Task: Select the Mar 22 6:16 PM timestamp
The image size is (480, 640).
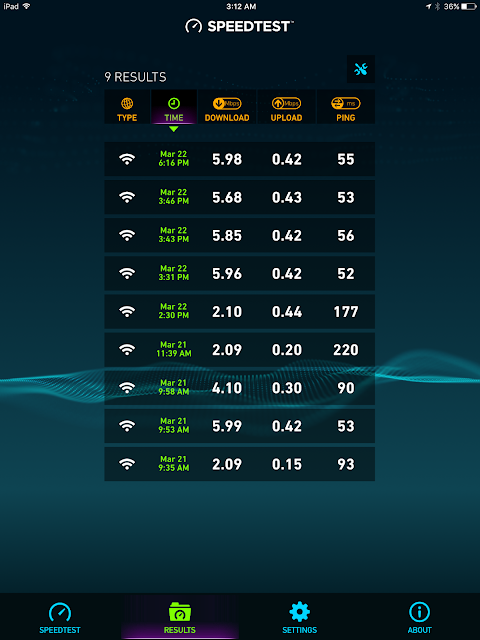Action: coord(174,158)
